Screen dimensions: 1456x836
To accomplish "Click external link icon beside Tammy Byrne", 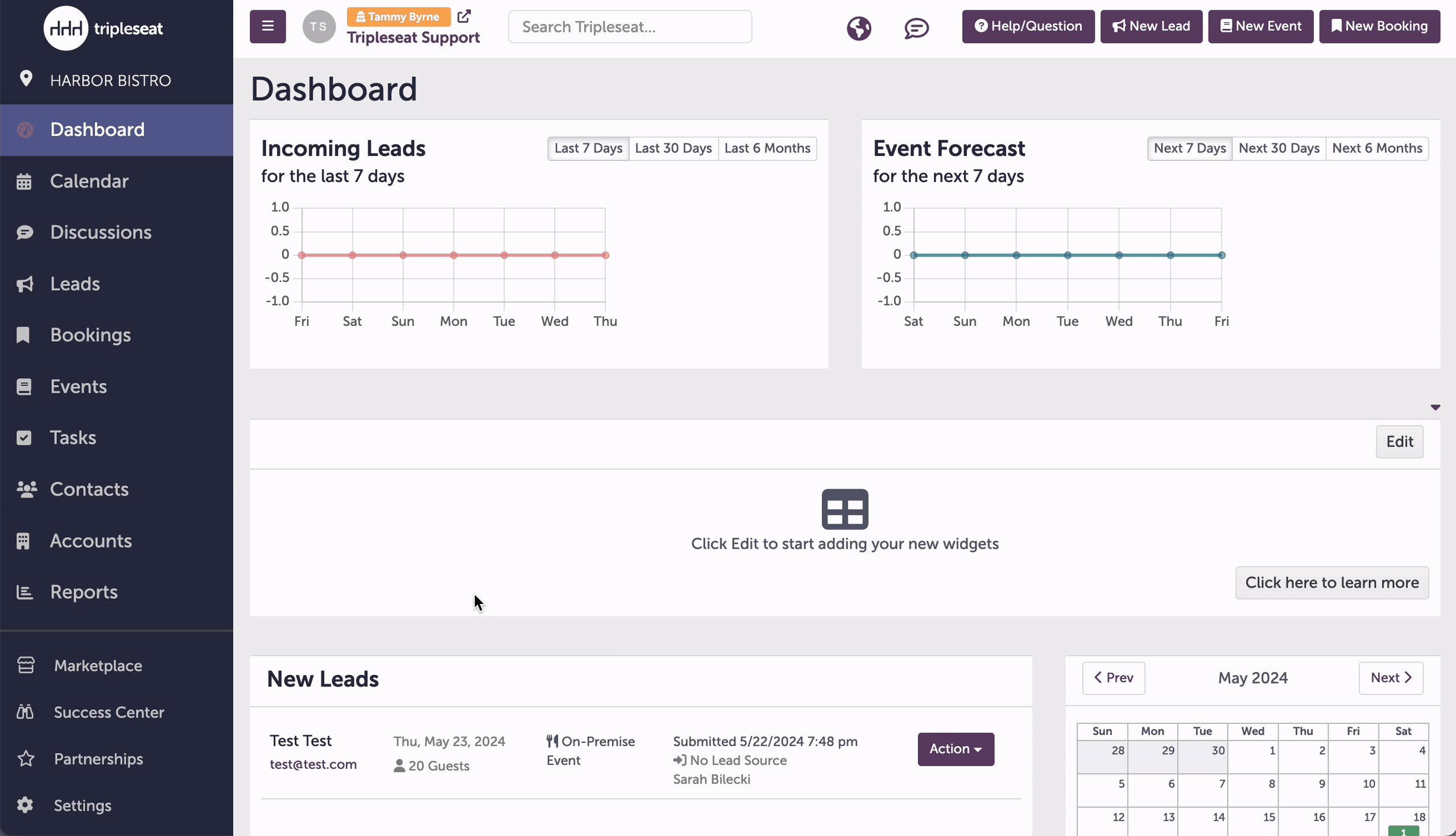I will [464, 16].
